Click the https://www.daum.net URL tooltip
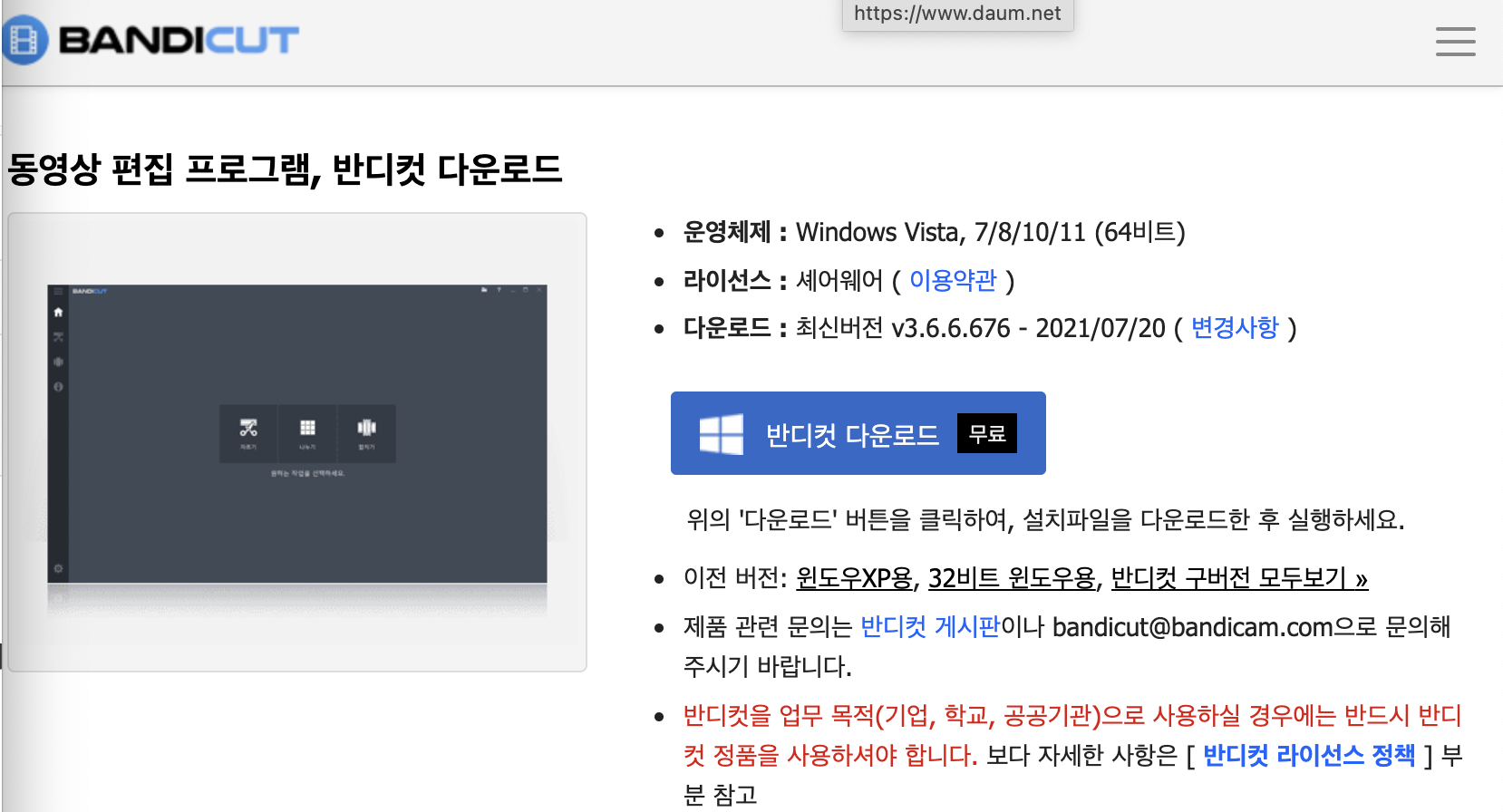 point(957,14)
